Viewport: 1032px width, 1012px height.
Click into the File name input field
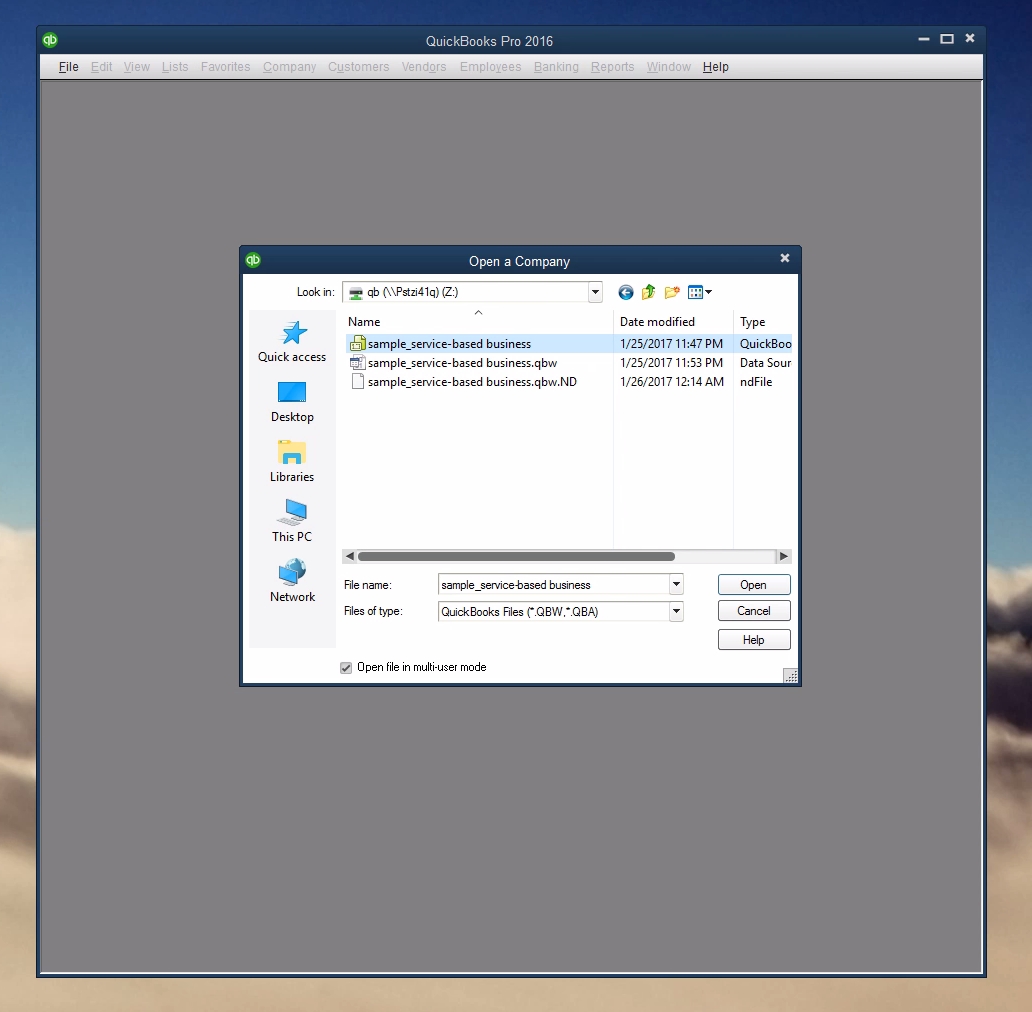coord(554,584)
